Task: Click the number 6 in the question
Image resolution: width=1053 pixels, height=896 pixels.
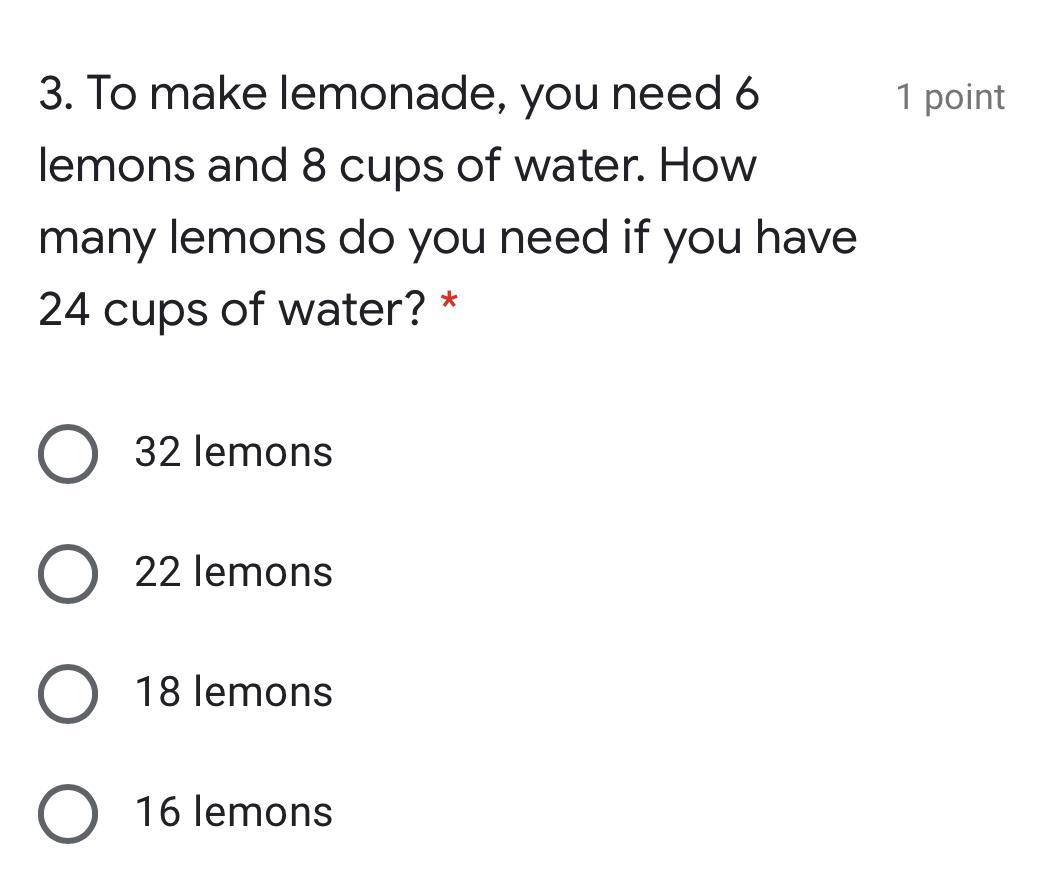Action: click(x=746, y=95)
